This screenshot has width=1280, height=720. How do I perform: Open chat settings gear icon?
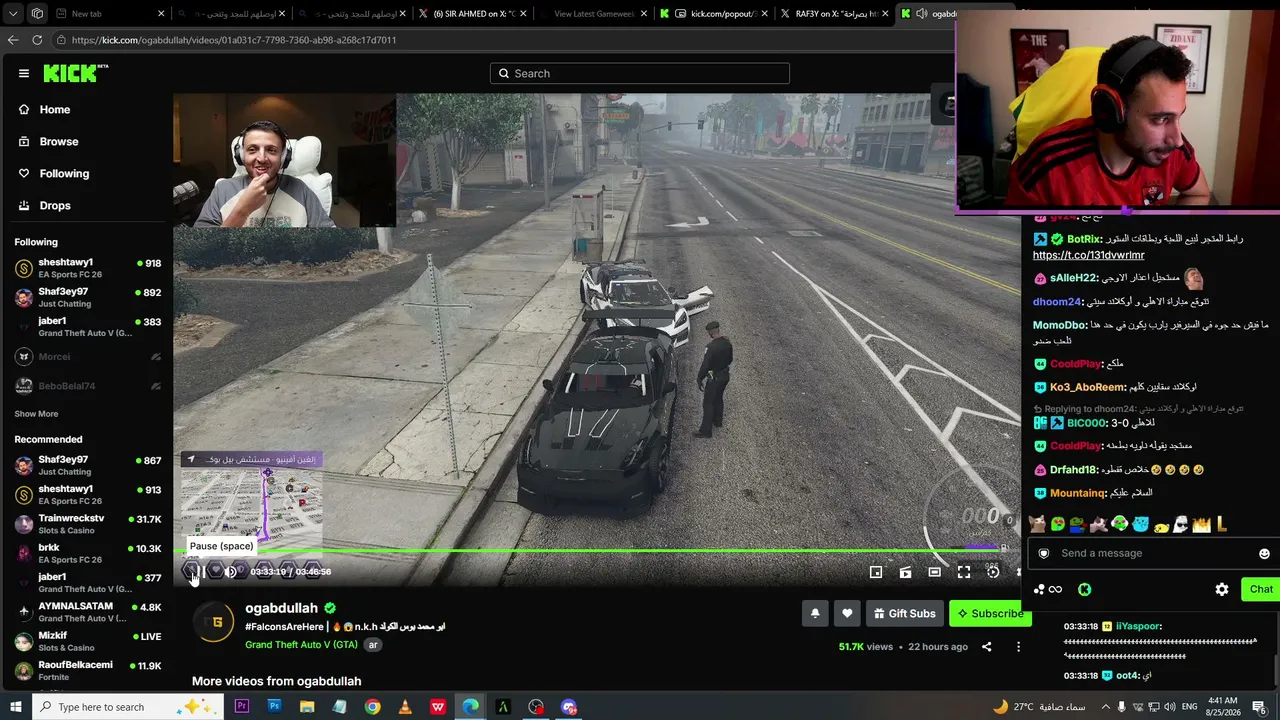click(1222, 590)
